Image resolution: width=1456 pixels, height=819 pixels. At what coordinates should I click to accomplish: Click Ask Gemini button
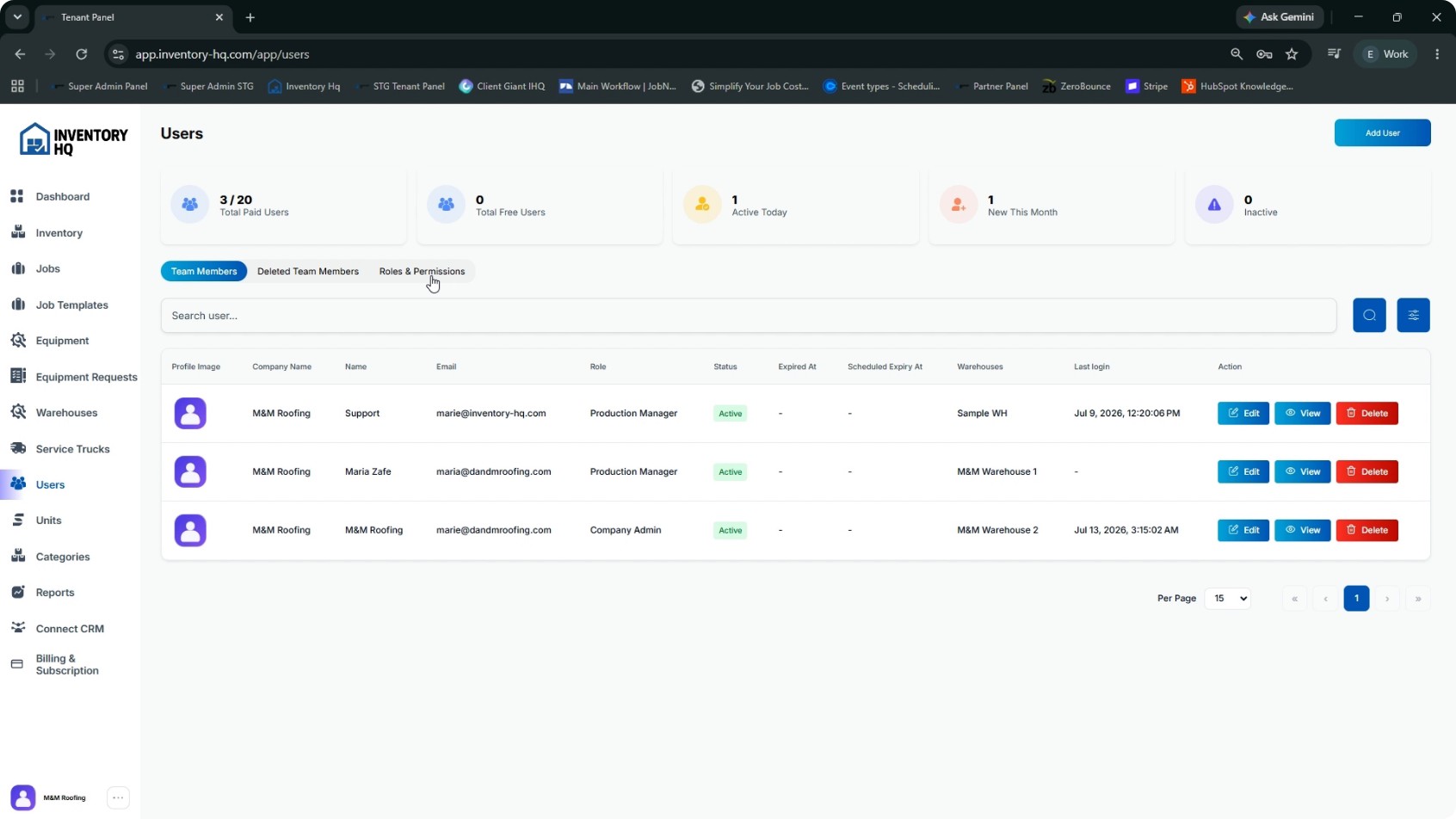(1279, 17)
